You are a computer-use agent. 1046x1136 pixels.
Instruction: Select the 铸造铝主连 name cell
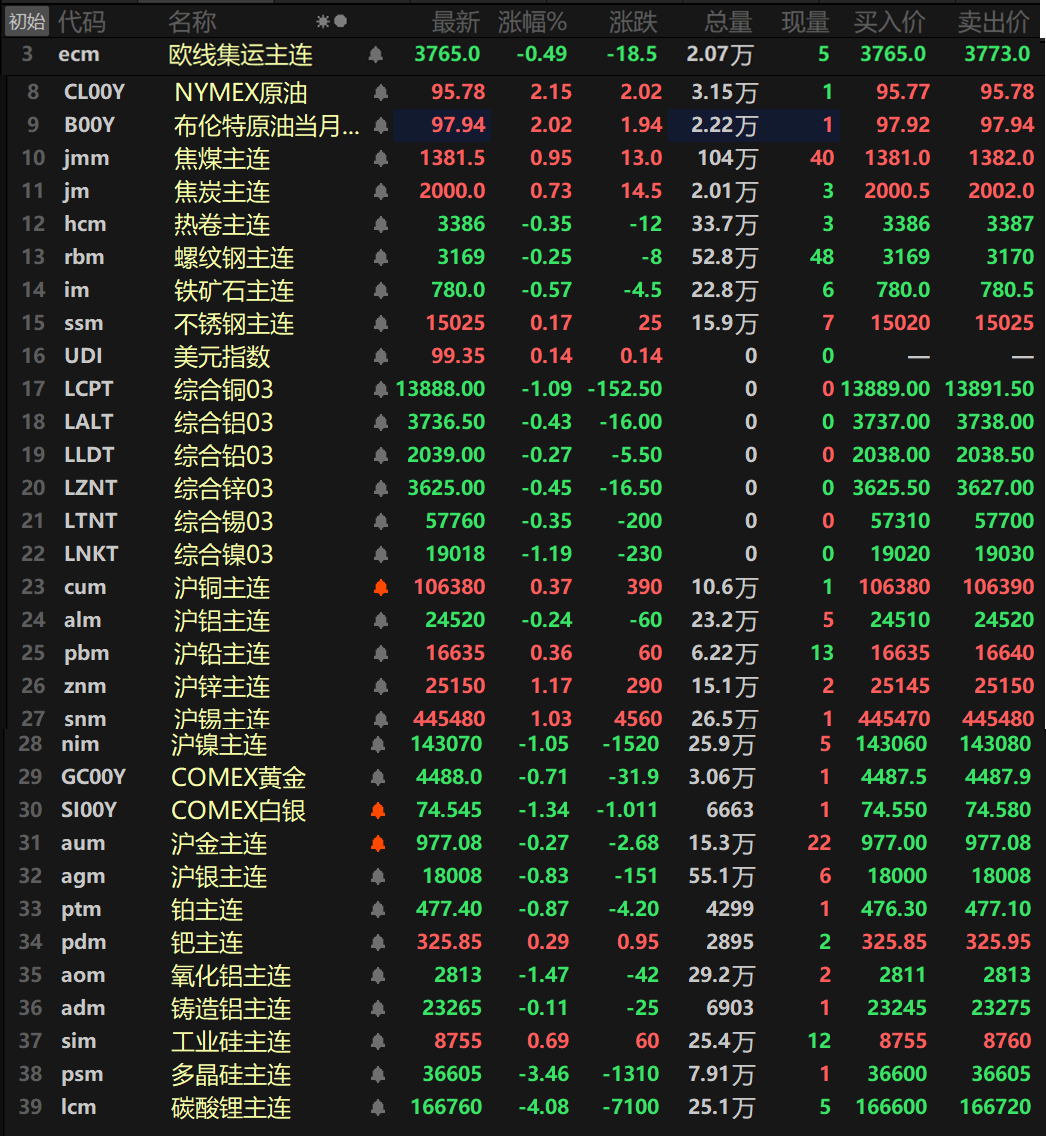[x=231, y=1009]
